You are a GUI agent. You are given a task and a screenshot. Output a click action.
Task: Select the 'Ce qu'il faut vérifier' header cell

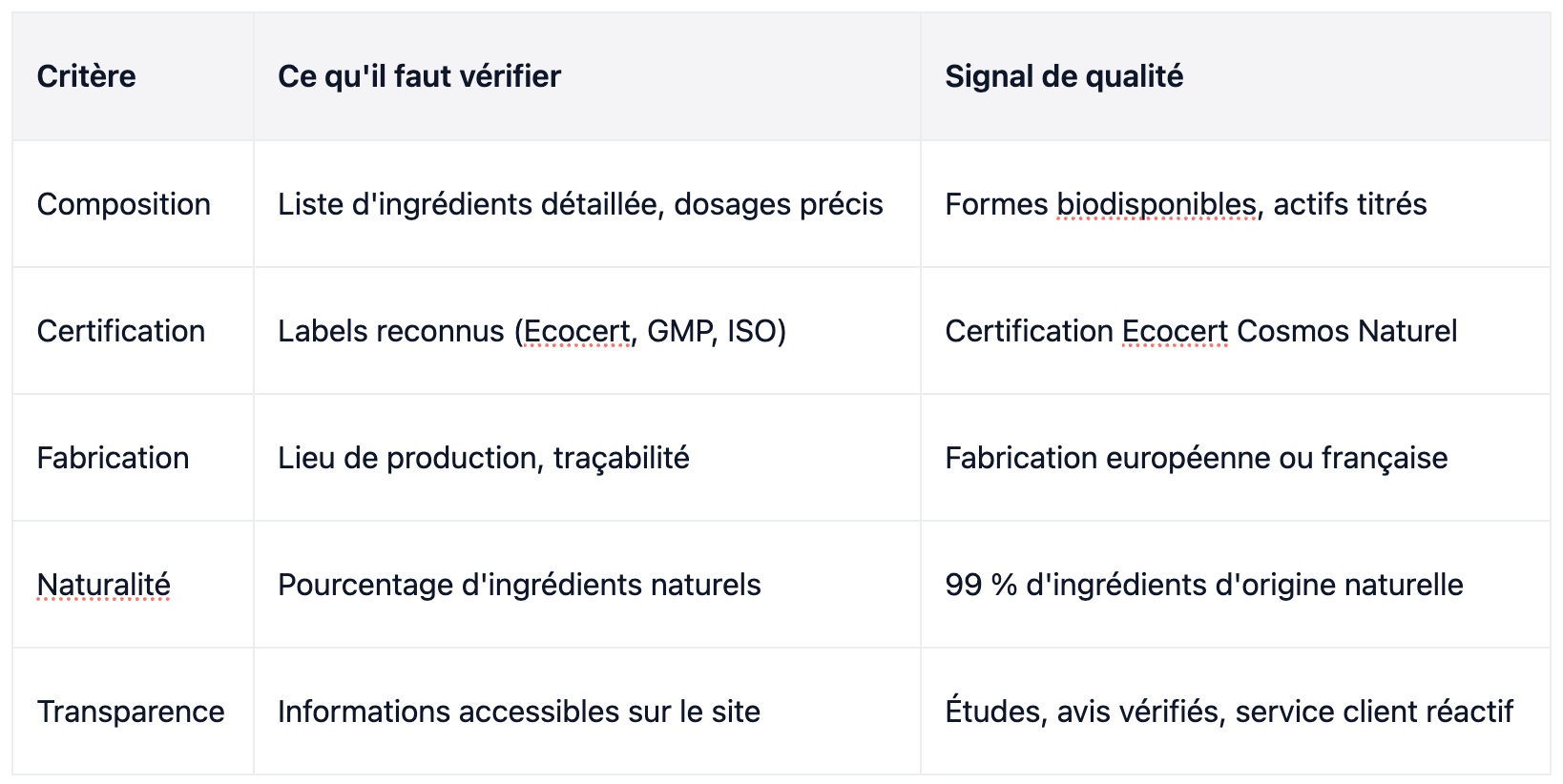pos(587,76)
